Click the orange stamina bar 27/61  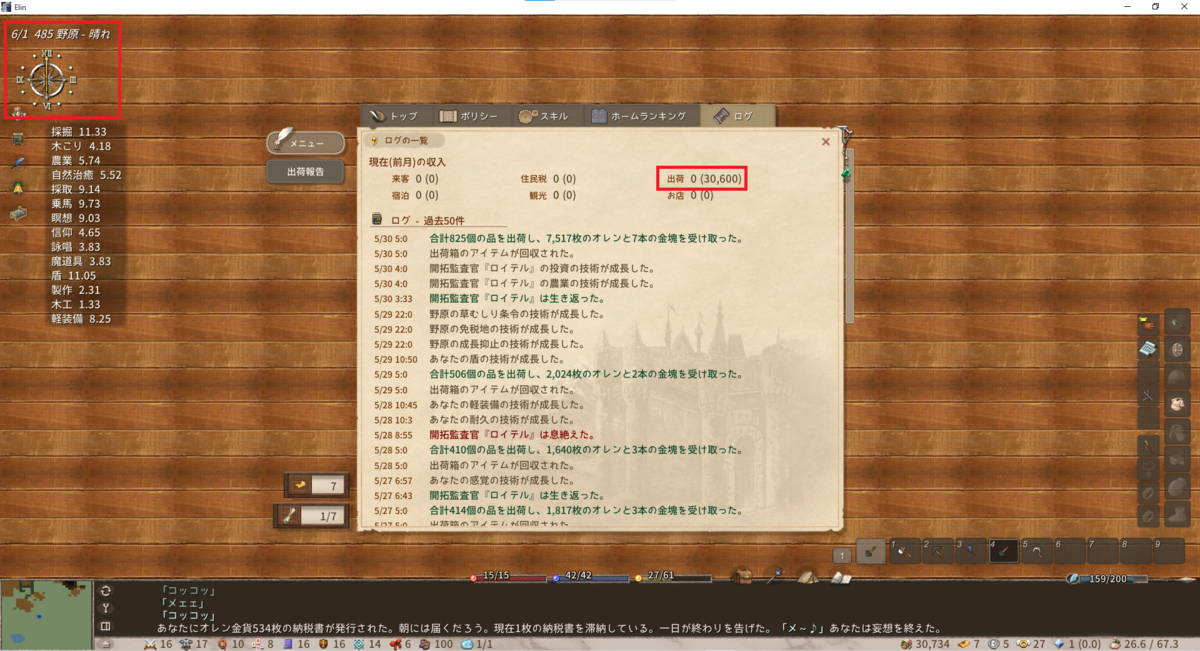coord(673,577)
